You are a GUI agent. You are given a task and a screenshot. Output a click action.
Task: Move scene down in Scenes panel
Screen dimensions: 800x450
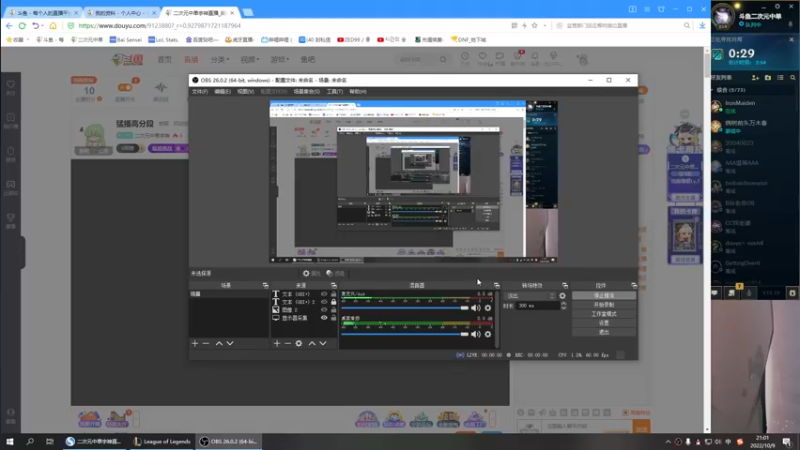click(x=230, y=343)
